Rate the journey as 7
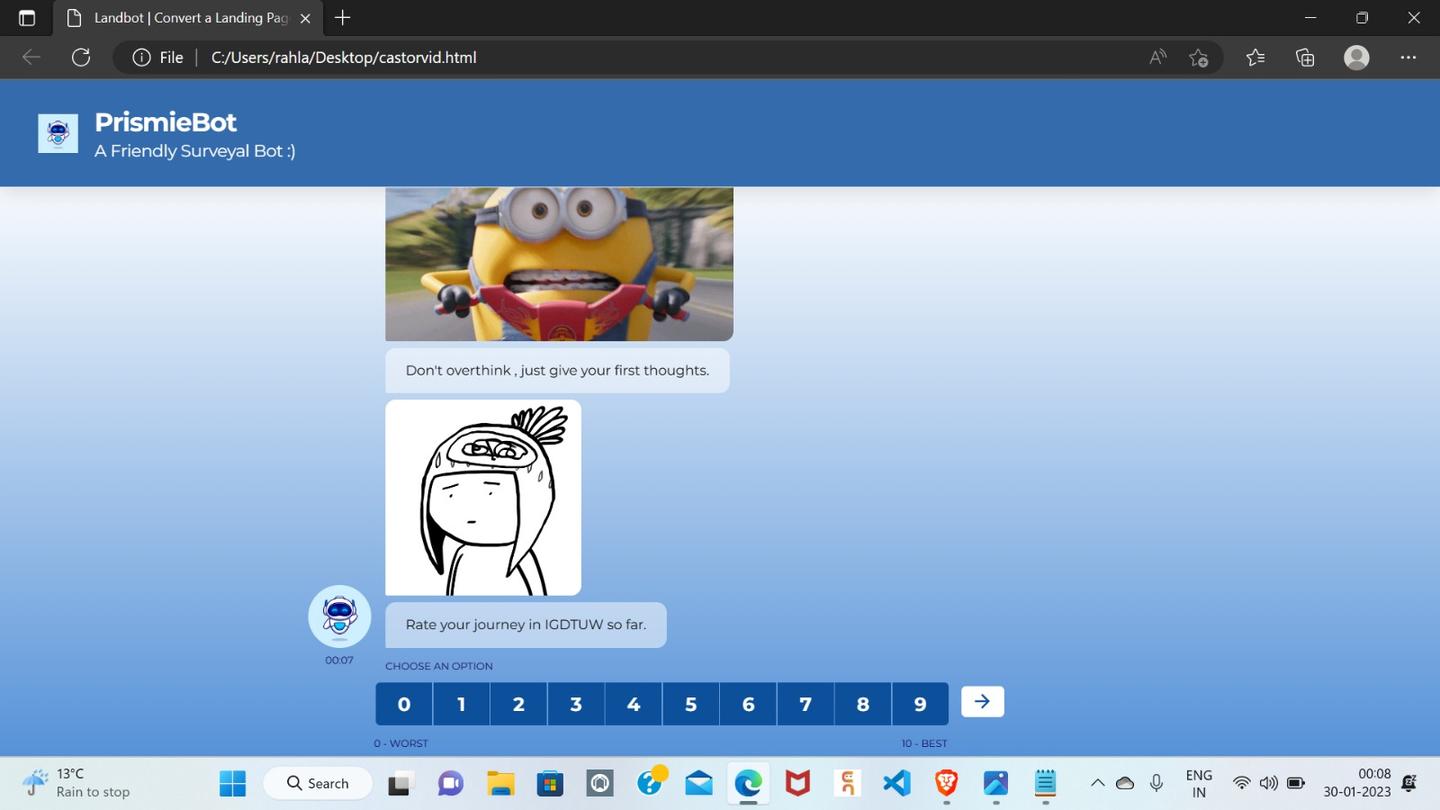1440x810 pixels. coord(805,704)
